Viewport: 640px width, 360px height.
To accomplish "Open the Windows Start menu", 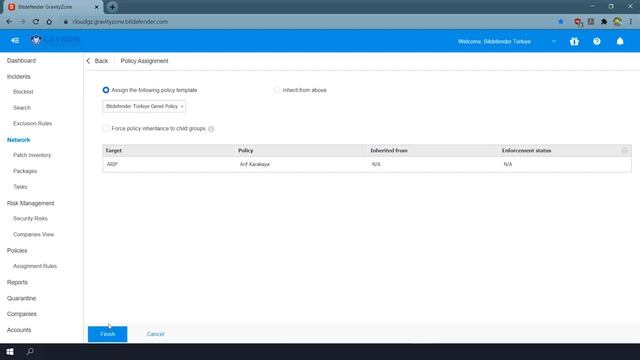I will point(10,351).
